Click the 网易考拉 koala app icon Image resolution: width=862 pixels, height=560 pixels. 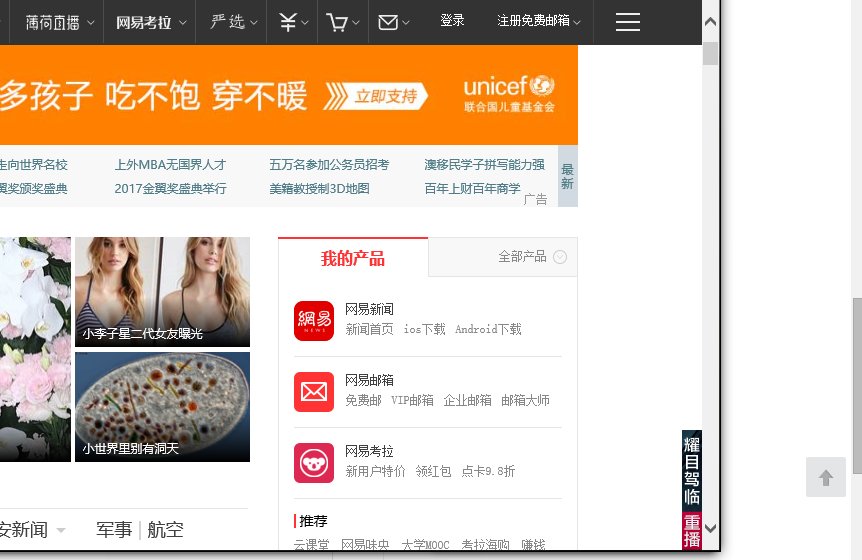pos(314,463)
